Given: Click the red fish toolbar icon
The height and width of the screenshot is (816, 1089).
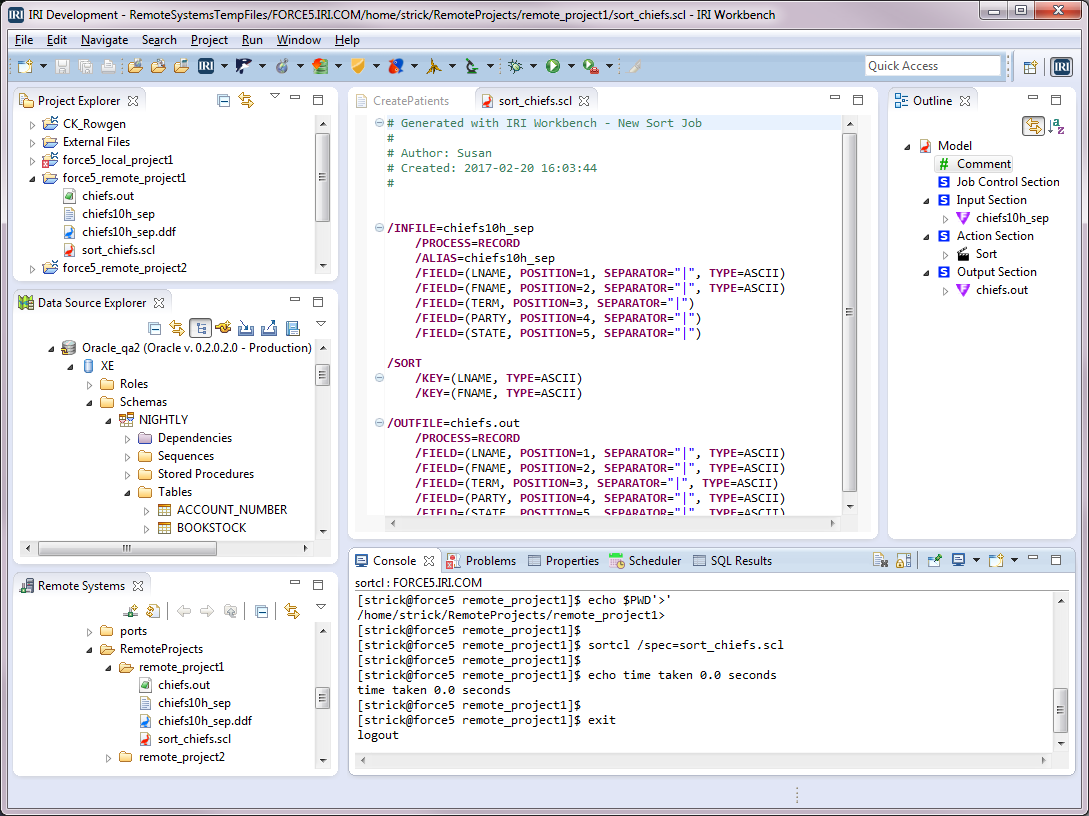Looking at the screenshot, I should click(x=396, y=67).
